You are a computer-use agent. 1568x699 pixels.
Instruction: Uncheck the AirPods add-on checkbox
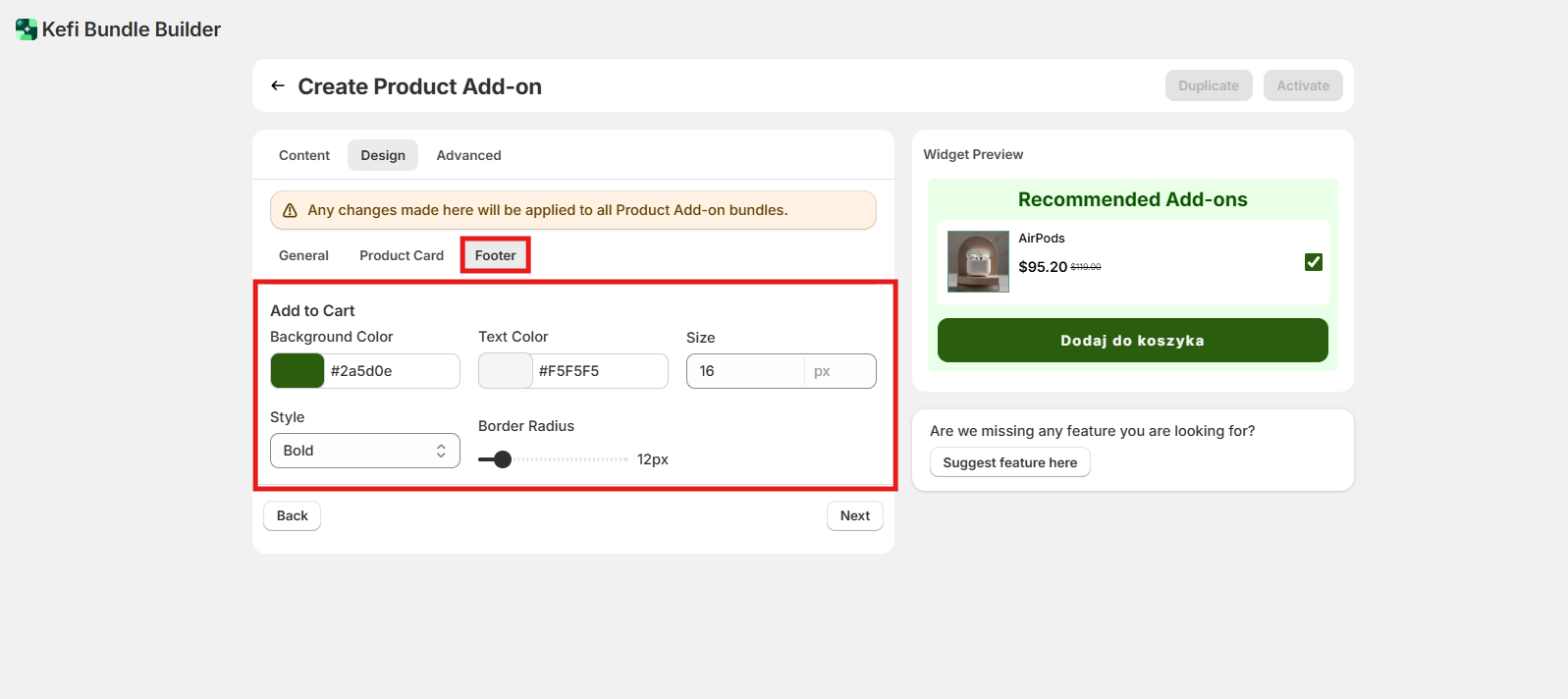(x=1313, y=262)
